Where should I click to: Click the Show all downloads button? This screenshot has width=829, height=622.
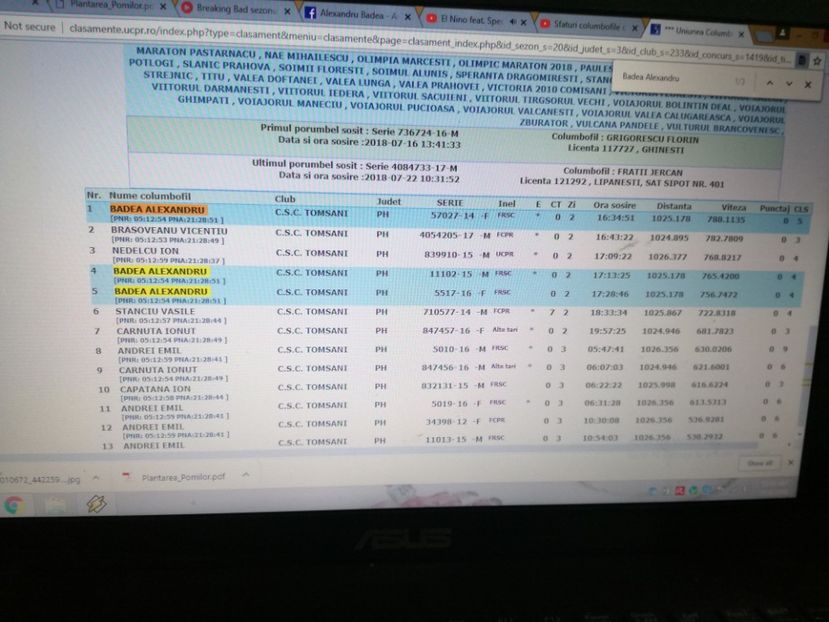point(759,463)
